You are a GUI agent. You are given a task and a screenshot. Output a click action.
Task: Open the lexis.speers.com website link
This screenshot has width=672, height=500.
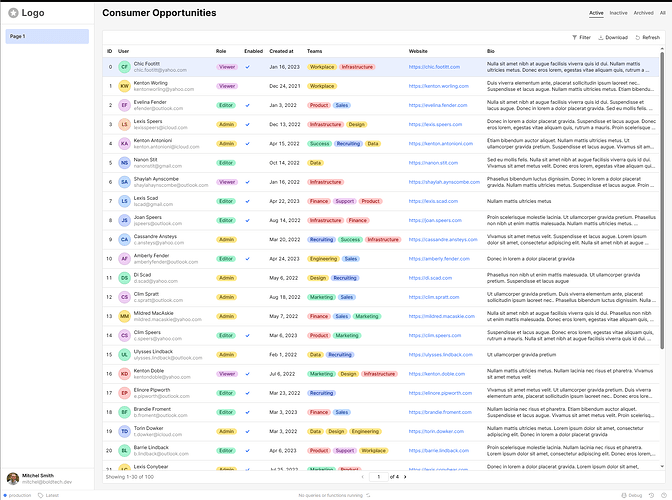435,124
